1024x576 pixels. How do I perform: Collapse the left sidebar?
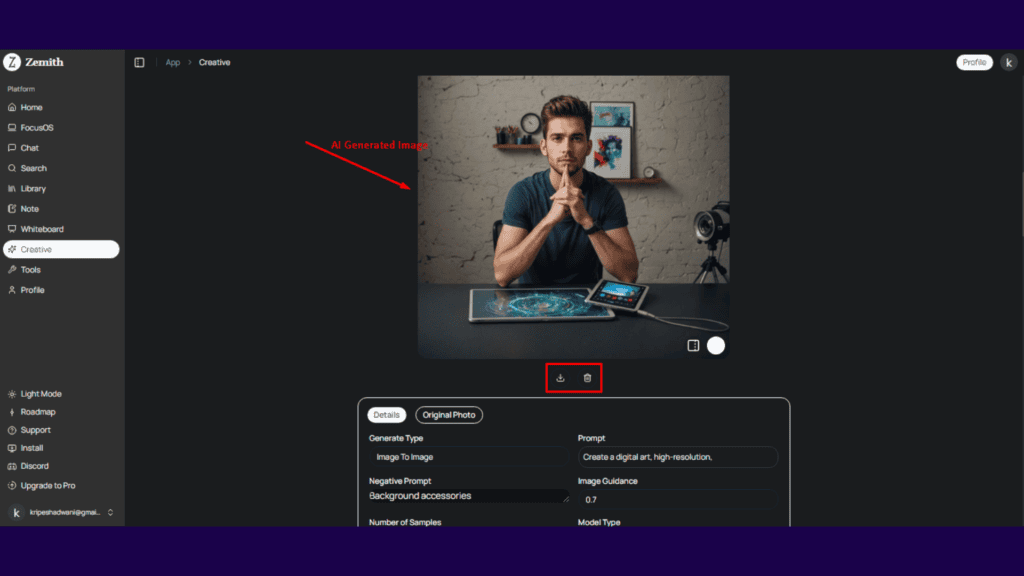point(139,62)
